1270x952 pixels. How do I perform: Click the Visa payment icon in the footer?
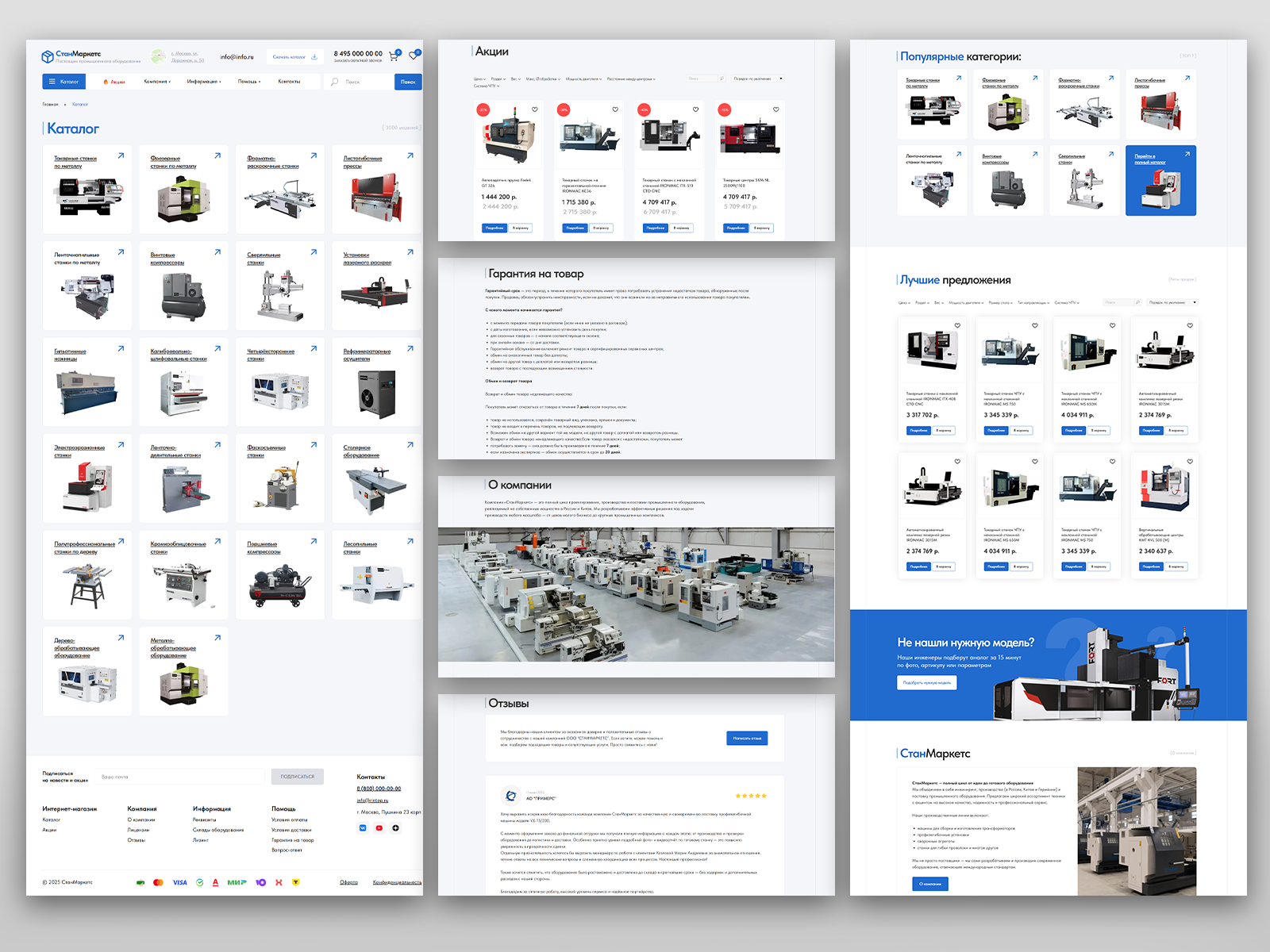coord(180,882)
